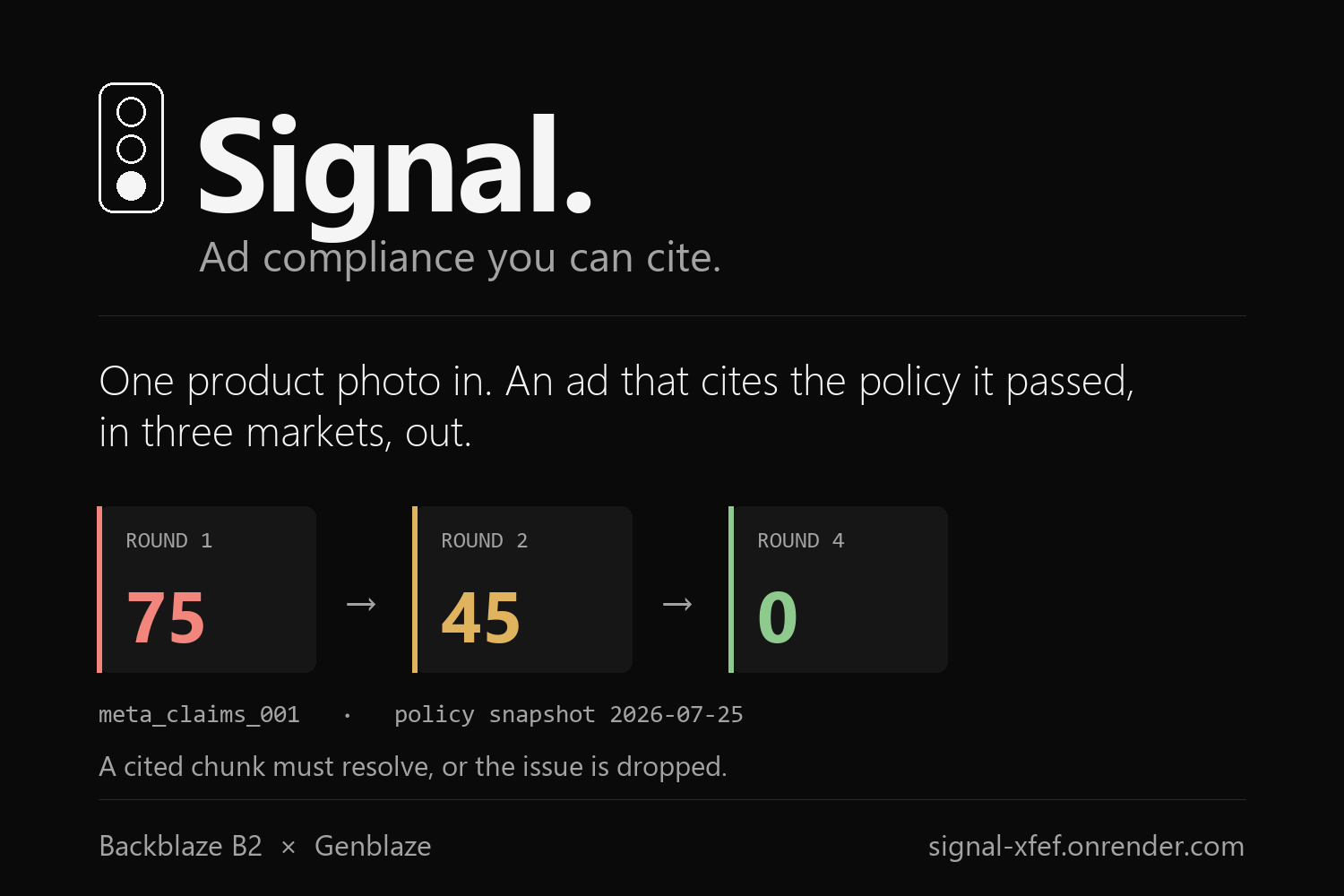
Task: Click the top circle of the traffic light
Action: pyautogui.click(x=132, y=111)
